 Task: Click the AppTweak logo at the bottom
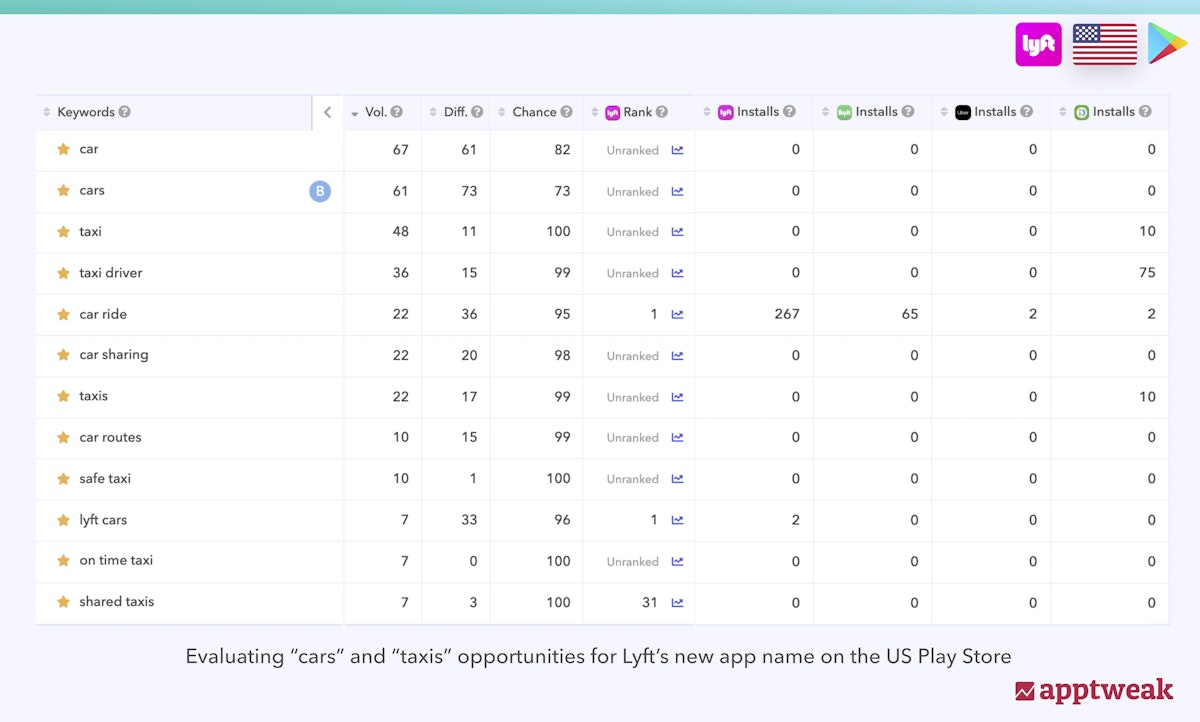click(1093, 690)
